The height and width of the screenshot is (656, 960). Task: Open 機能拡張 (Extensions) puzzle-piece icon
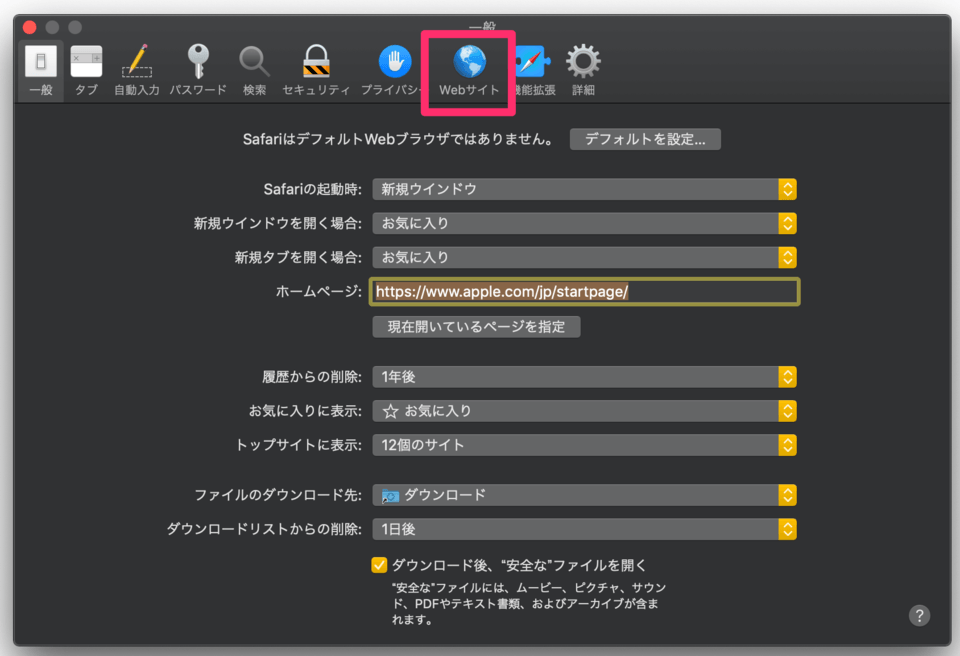tap(531, 63)
